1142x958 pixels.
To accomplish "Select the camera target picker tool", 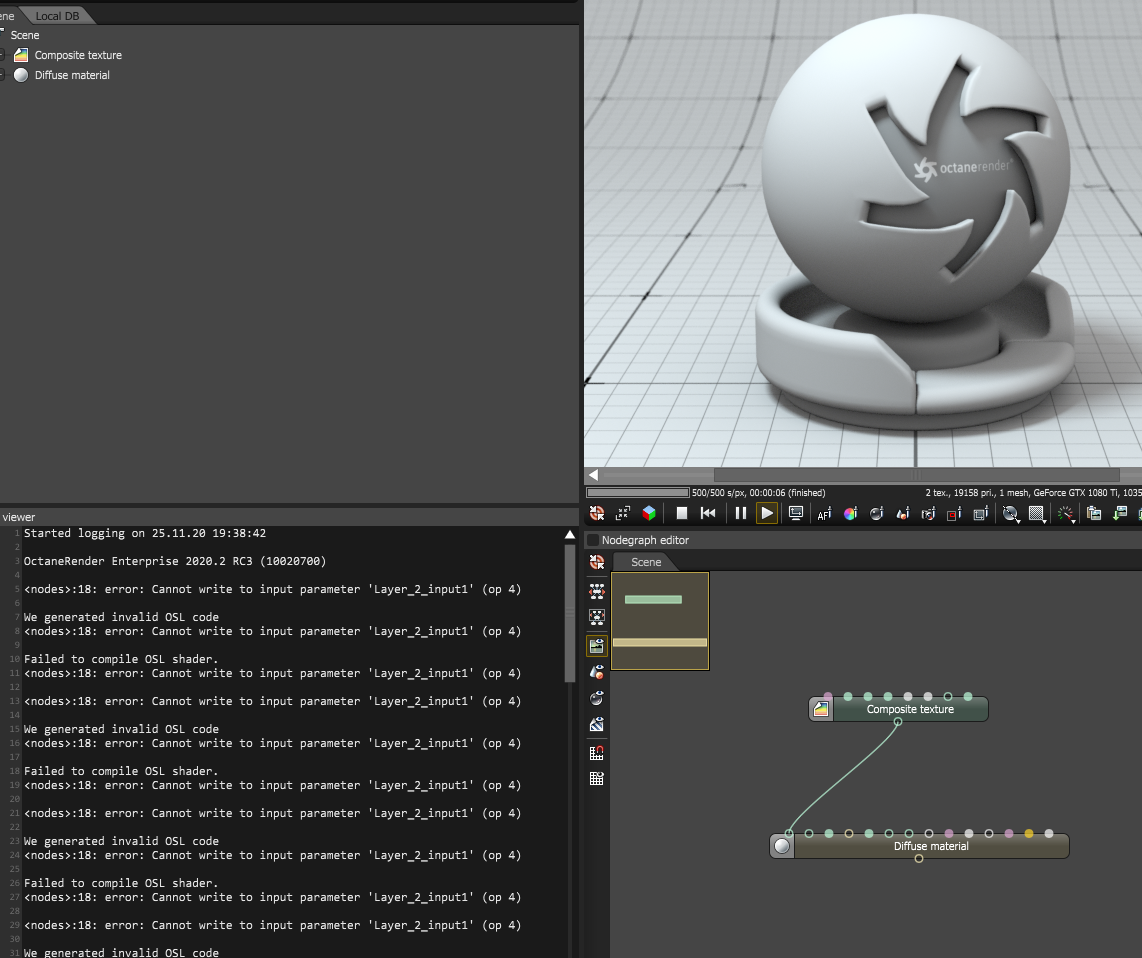I will point(928,514).
